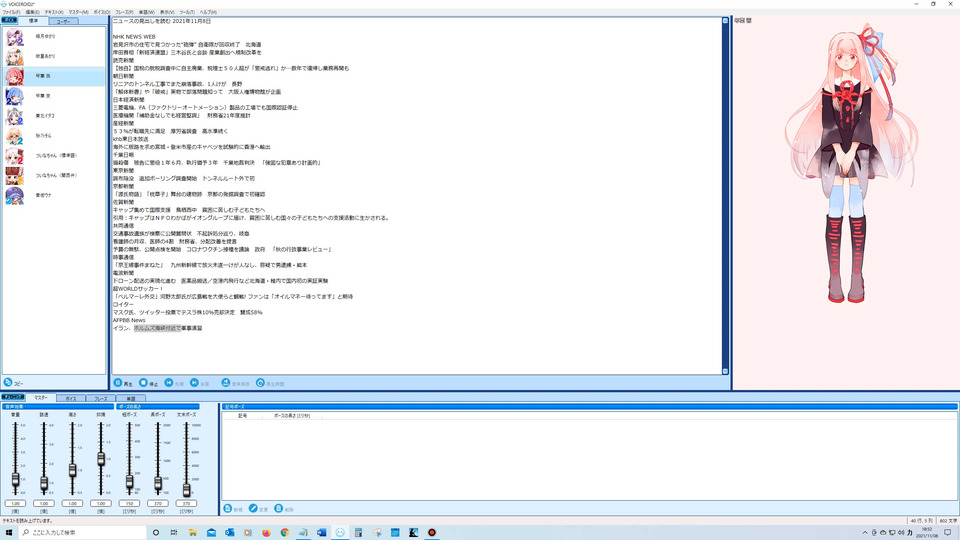Viewport: 960px width, 540px height.
Task: Click the 文末ポーズ value field below slider
Action: pos(186,503)
